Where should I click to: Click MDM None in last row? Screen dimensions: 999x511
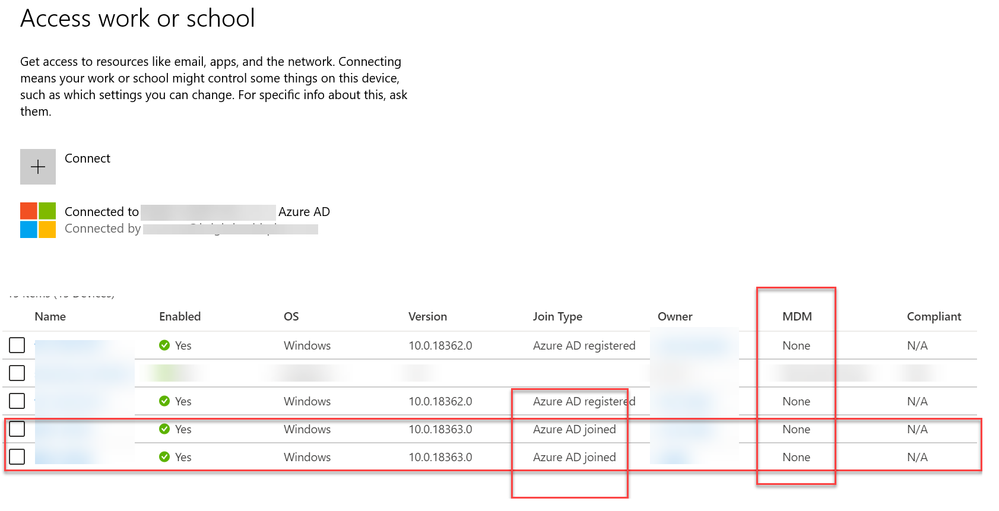coord(796,457)
